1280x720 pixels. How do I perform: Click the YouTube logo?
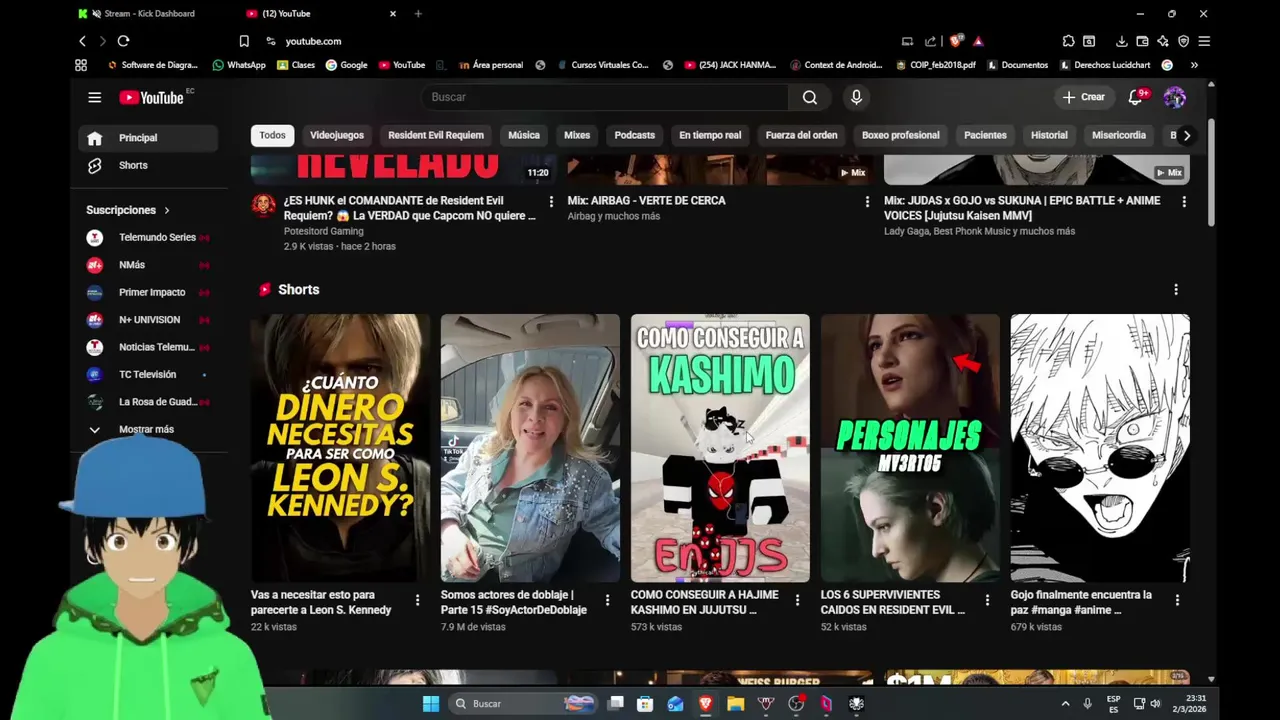click(x=152, y=97)
